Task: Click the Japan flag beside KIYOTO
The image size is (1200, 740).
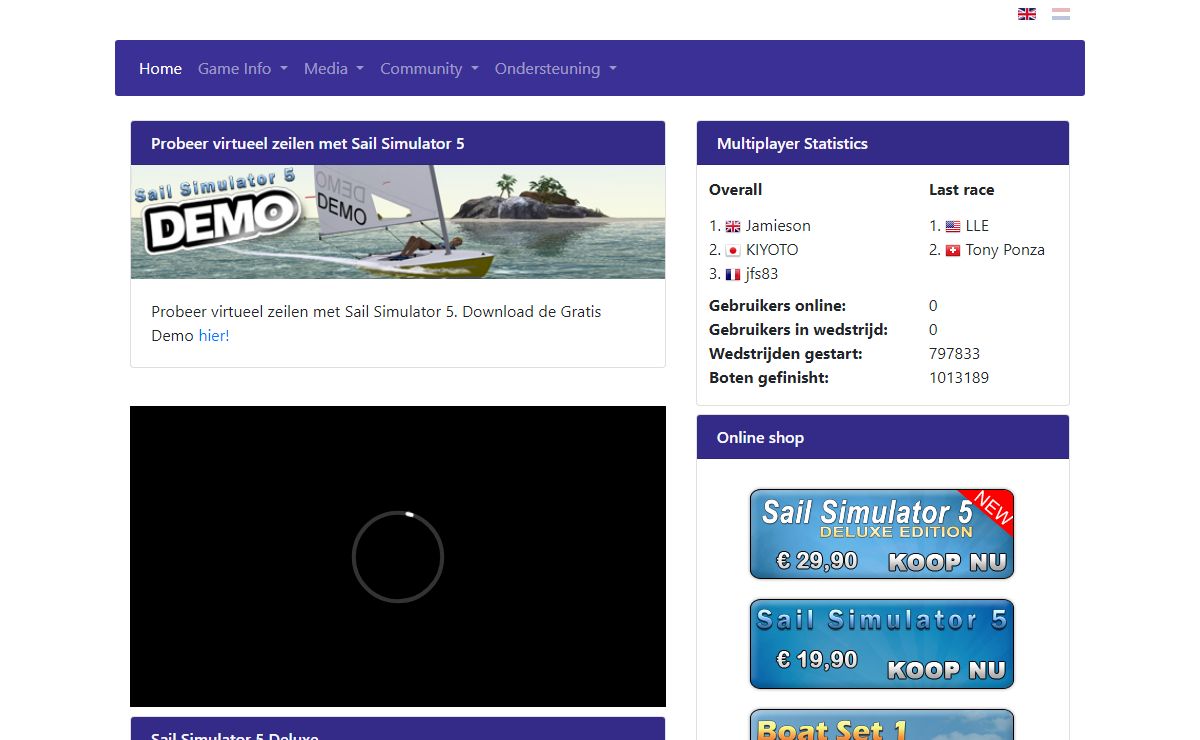Action: click(x=733, y=251)
